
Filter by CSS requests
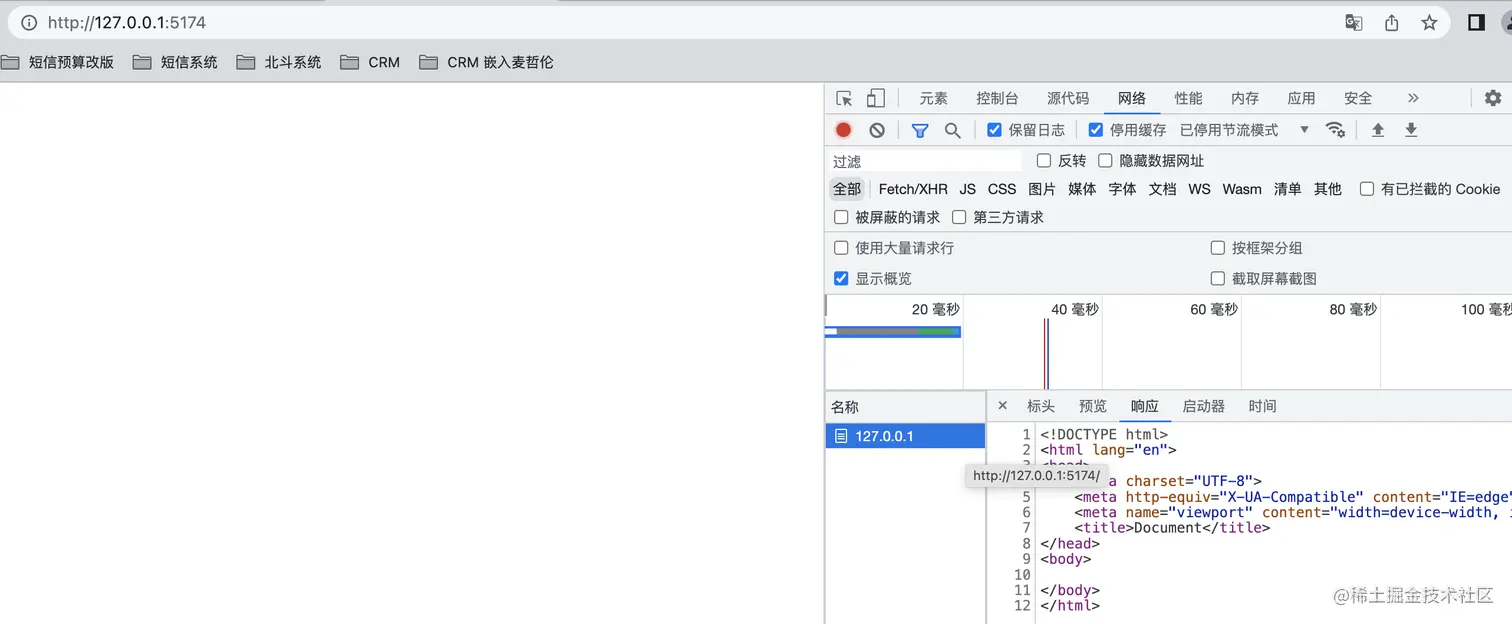click(1002, 189)
